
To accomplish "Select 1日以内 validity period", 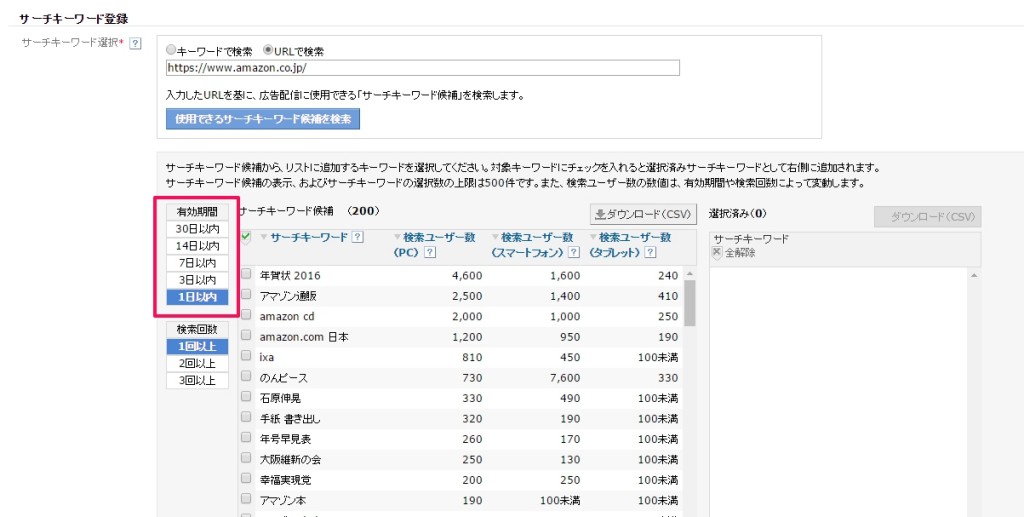I will point(197,297).
